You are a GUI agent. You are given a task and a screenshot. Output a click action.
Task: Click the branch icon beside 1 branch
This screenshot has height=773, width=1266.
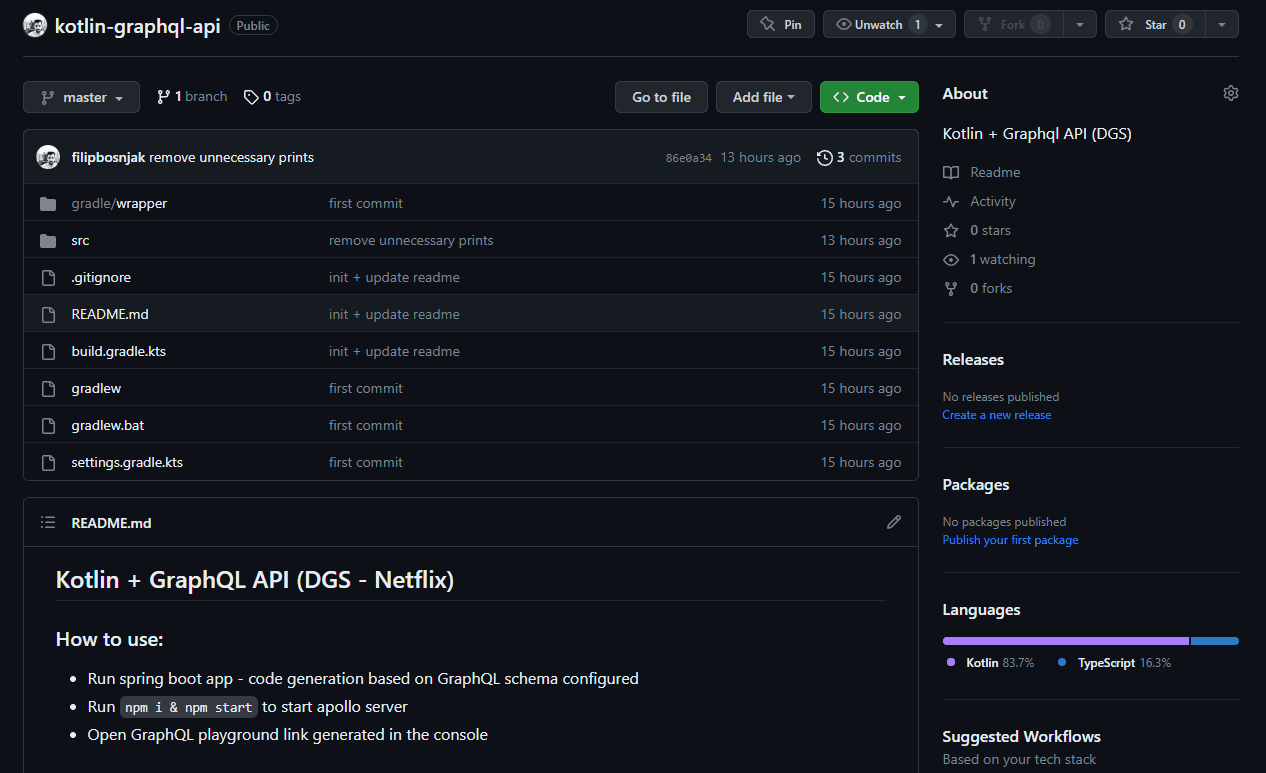[163, 97]
